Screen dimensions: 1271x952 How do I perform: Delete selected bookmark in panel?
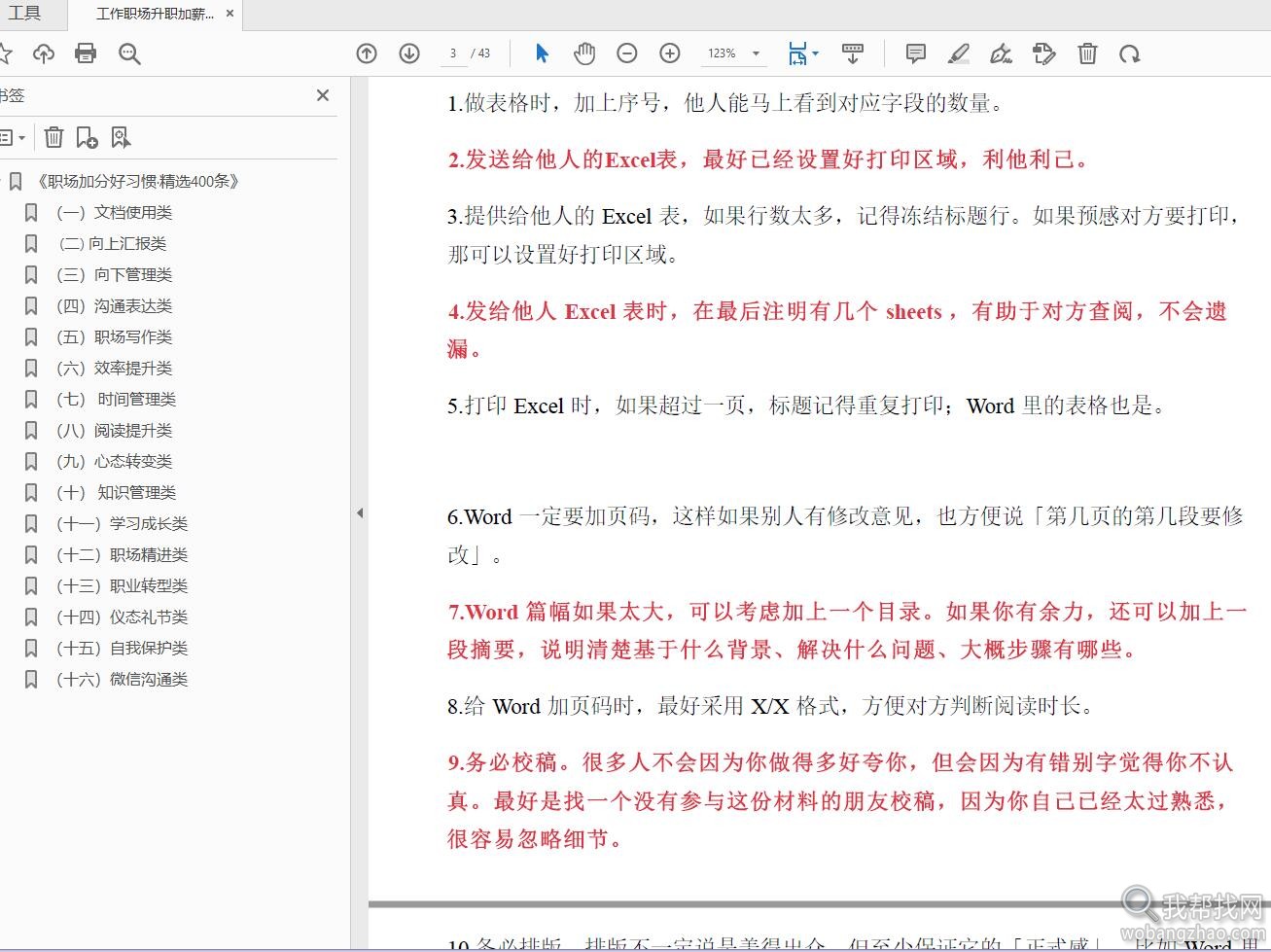click(54, 138)
